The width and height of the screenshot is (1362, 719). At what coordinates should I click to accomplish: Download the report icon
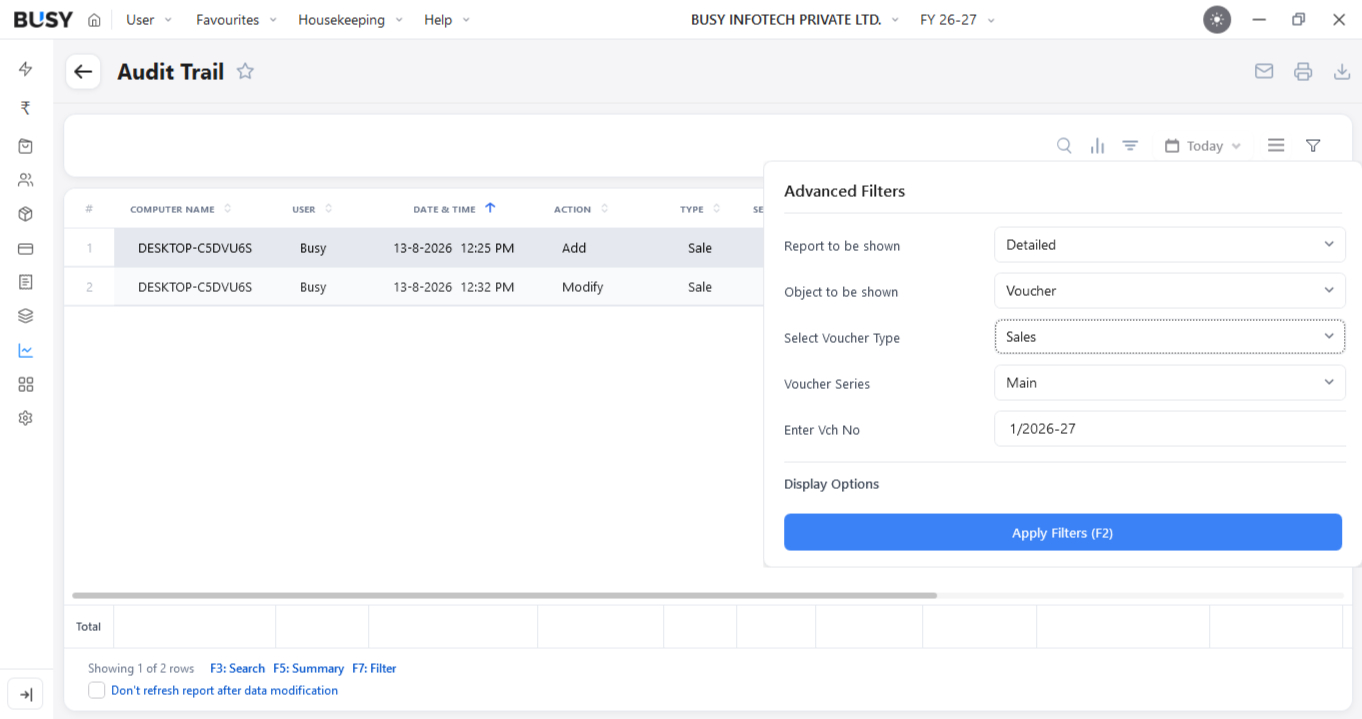1342,72
